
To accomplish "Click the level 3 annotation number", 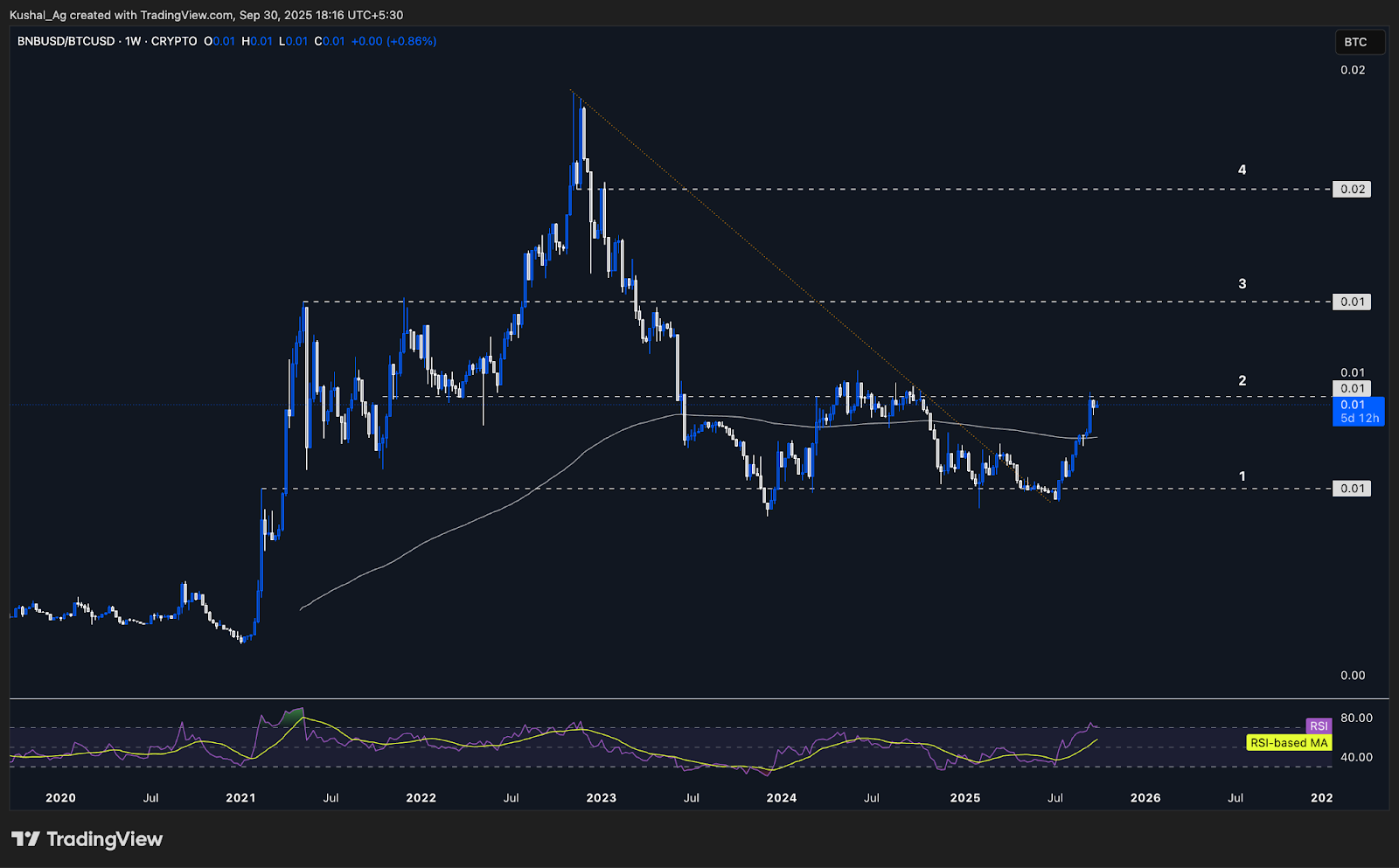I will (x=1242, y=283).
